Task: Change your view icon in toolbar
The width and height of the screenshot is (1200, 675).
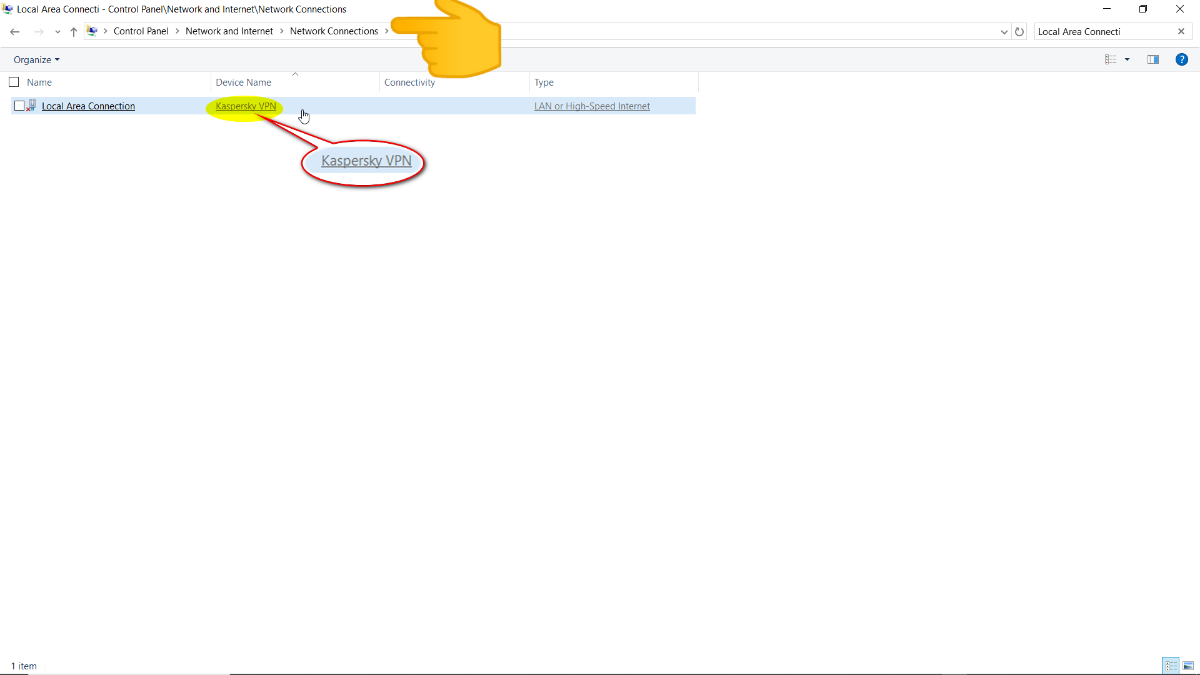Action: 1110,60
